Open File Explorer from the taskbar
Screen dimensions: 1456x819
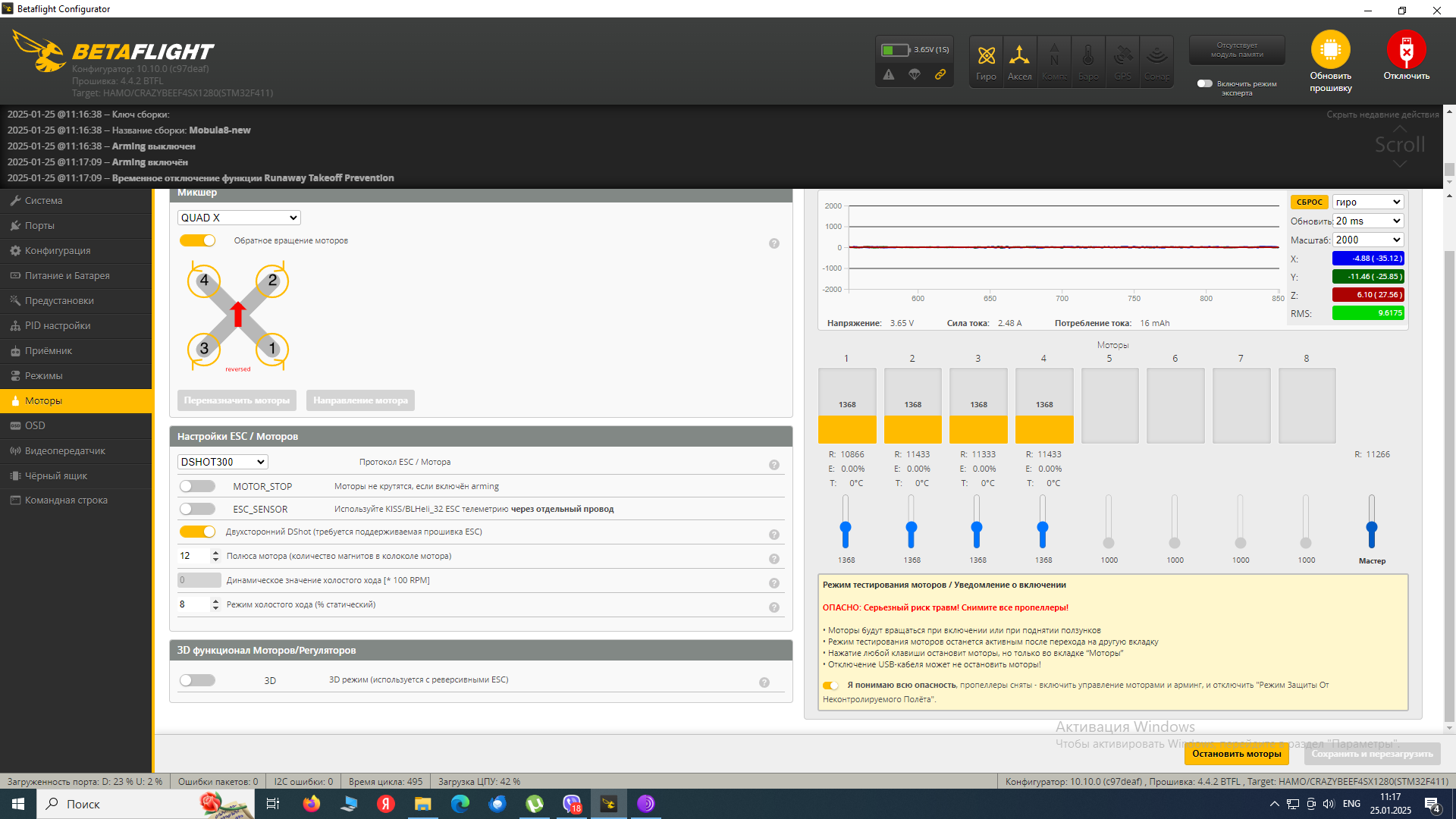(422, 804)
